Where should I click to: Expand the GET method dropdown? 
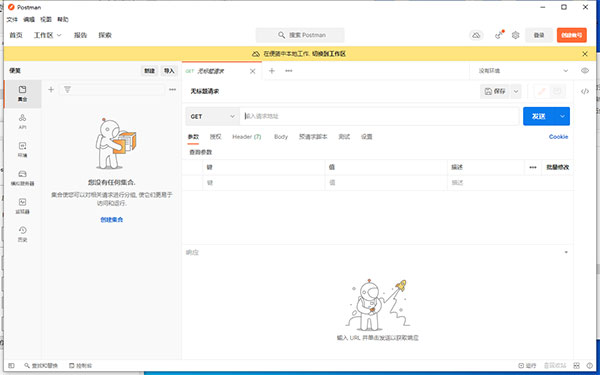(212, 116)
